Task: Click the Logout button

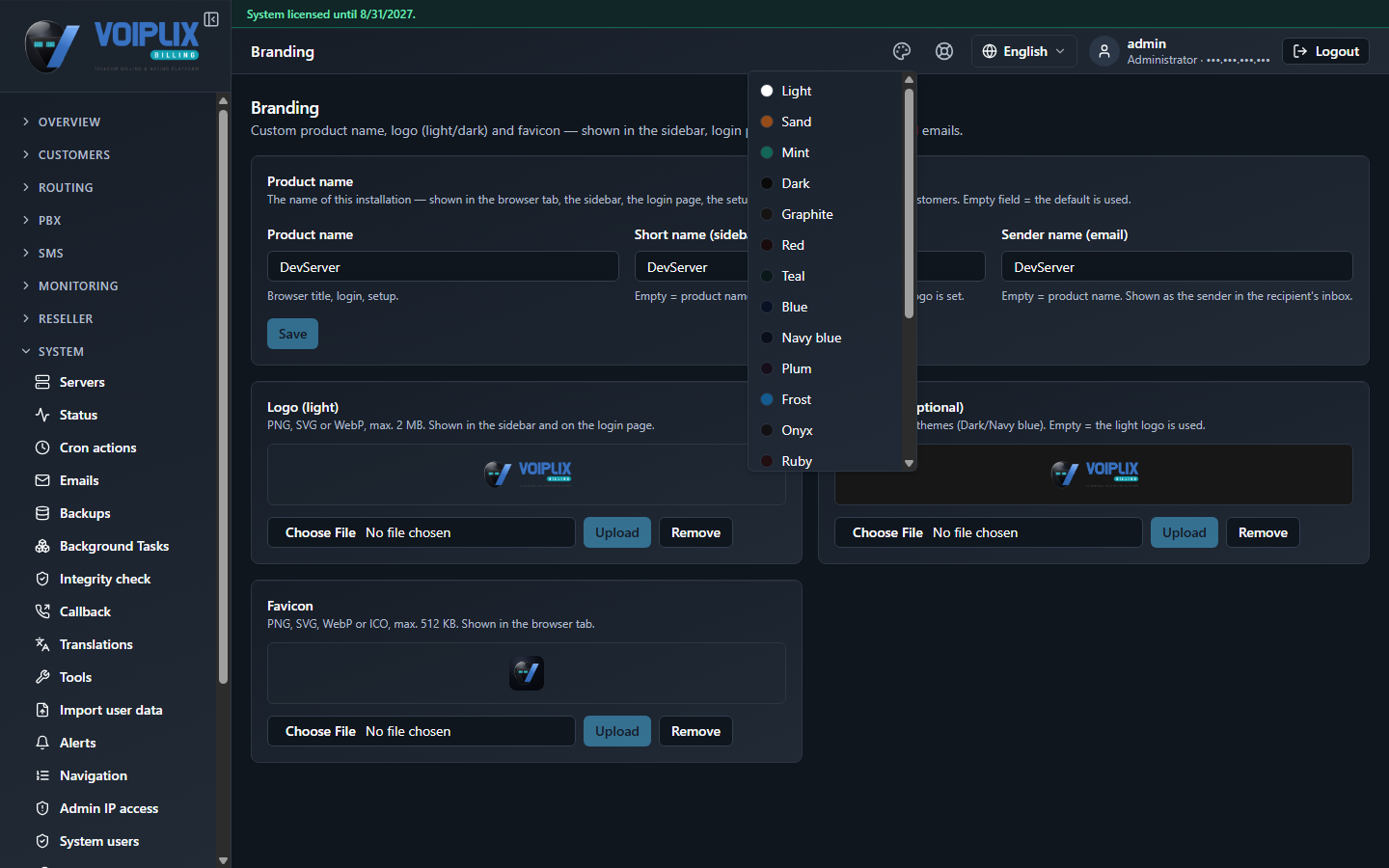Action: (x=1325, y=51)
